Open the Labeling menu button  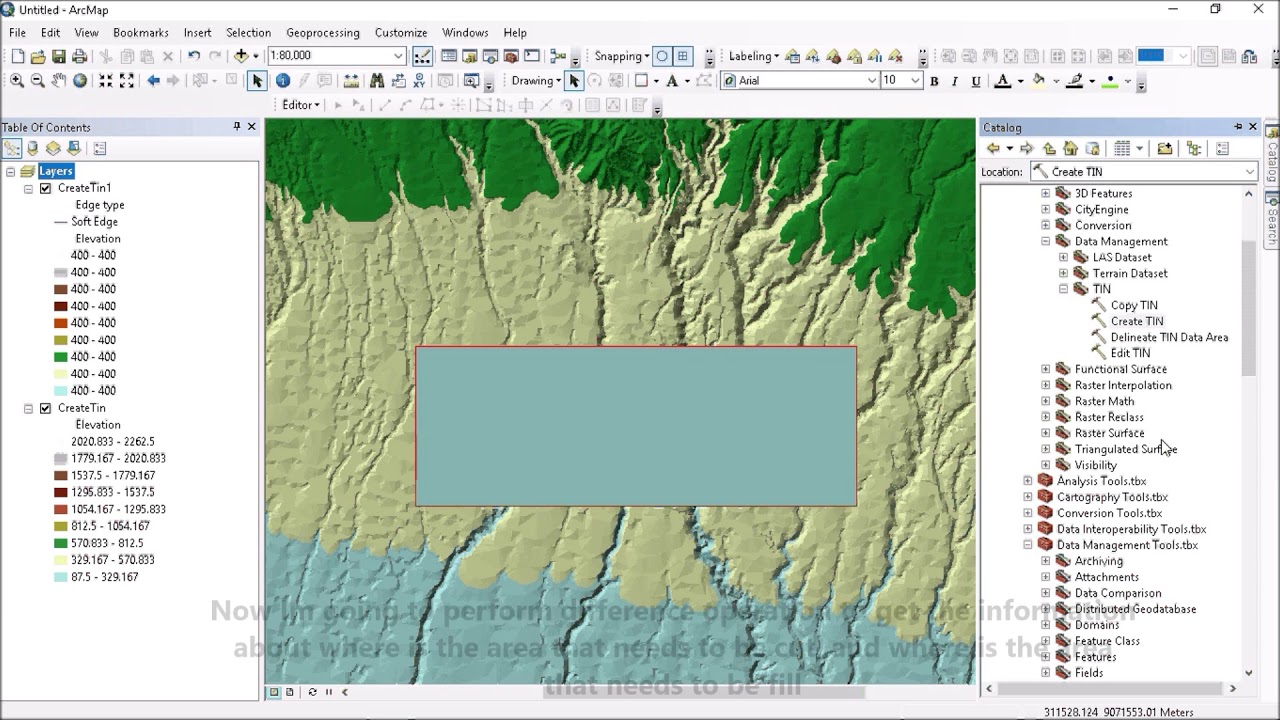[754, 56]
